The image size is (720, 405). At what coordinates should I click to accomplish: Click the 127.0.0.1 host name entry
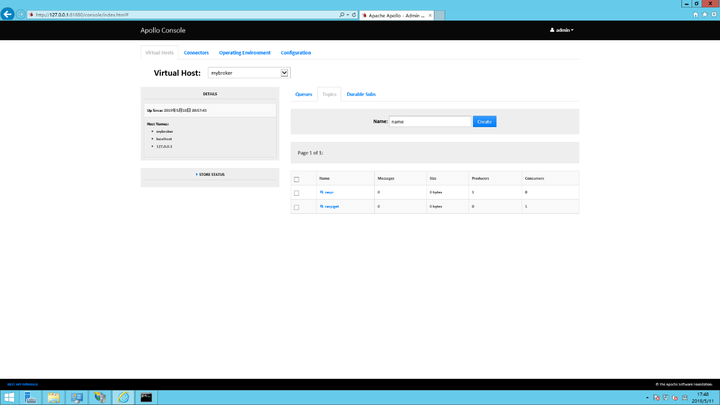164,146
